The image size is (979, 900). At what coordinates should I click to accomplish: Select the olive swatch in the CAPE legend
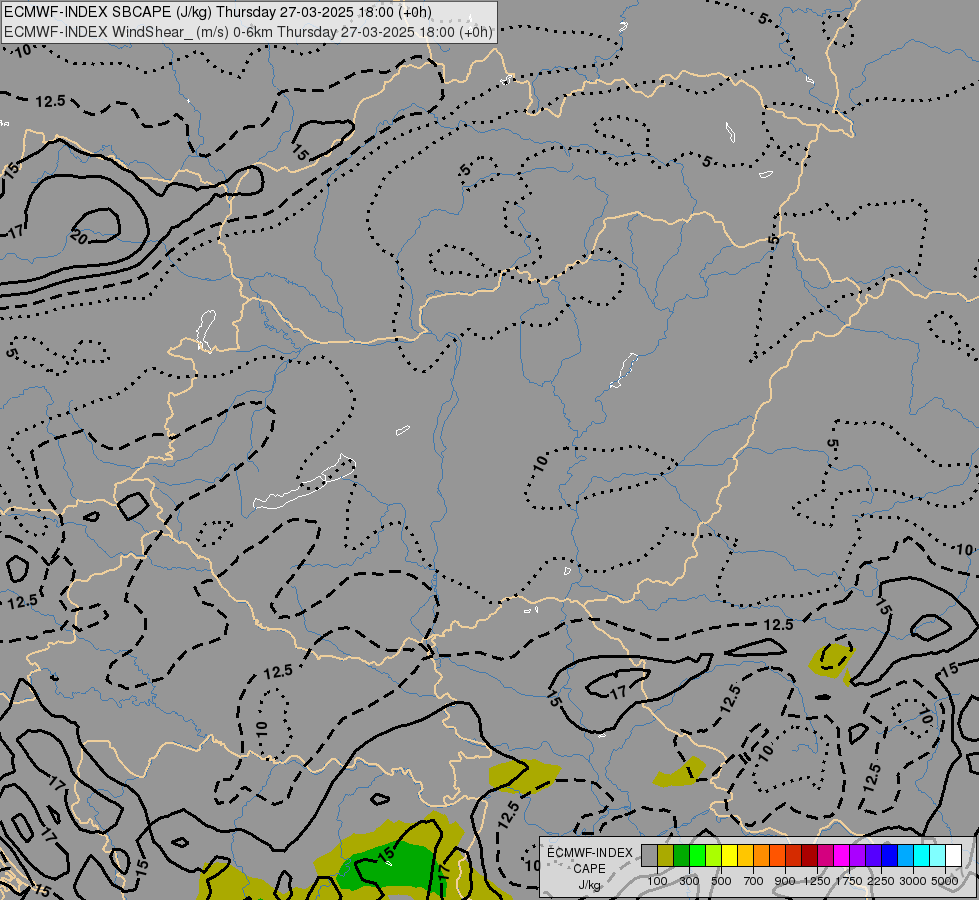click(x=666, y=855)
